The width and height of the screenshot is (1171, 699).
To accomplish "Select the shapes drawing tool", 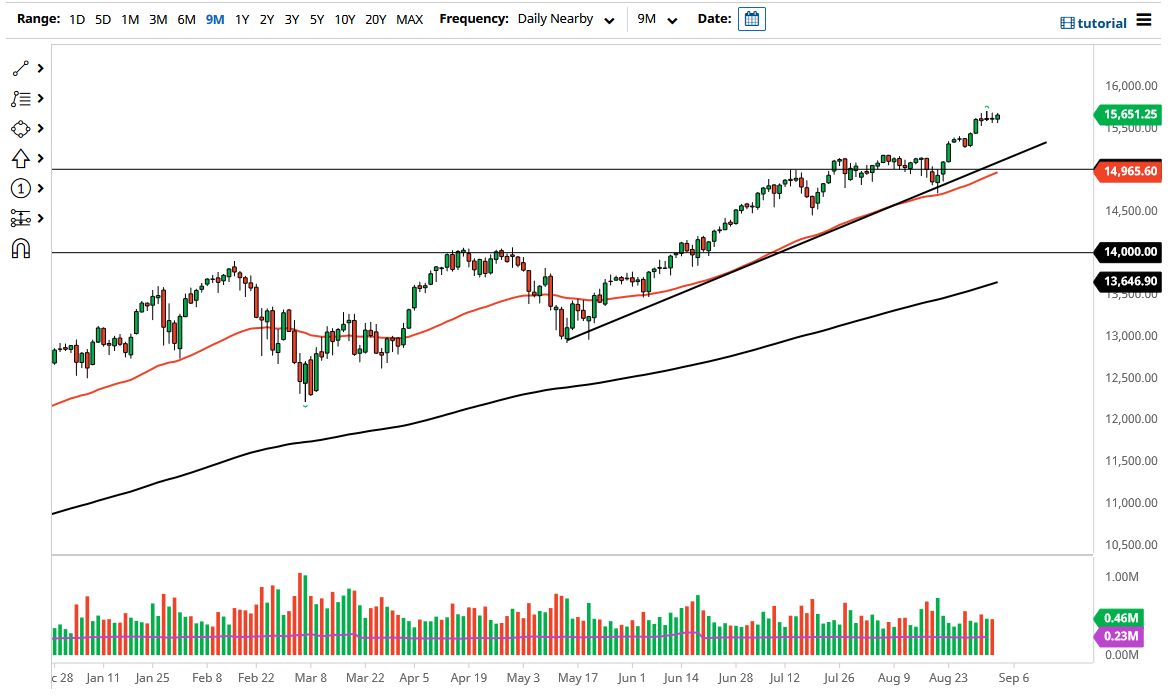I will coord(20,128).
